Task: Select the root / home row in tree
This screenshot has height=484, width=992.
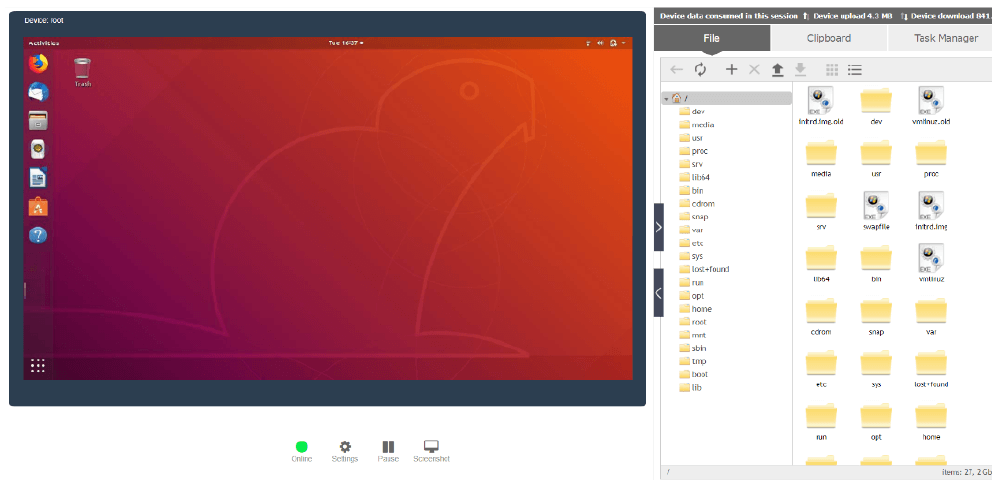Action: pyautogui.click(x=727, y=98)
